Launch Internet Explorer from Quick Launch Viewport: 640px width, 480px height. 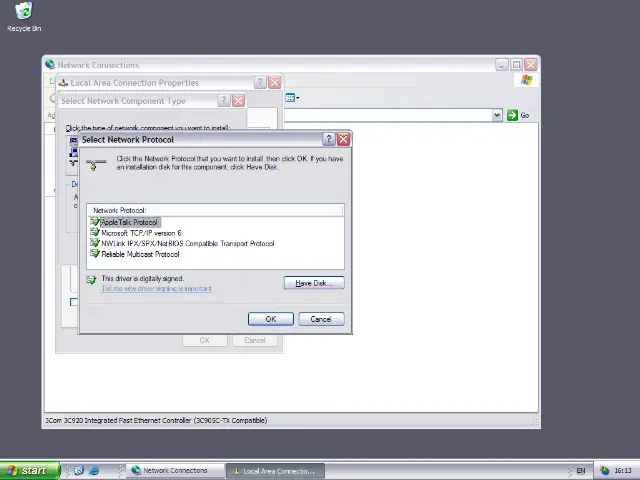point(94,470)
